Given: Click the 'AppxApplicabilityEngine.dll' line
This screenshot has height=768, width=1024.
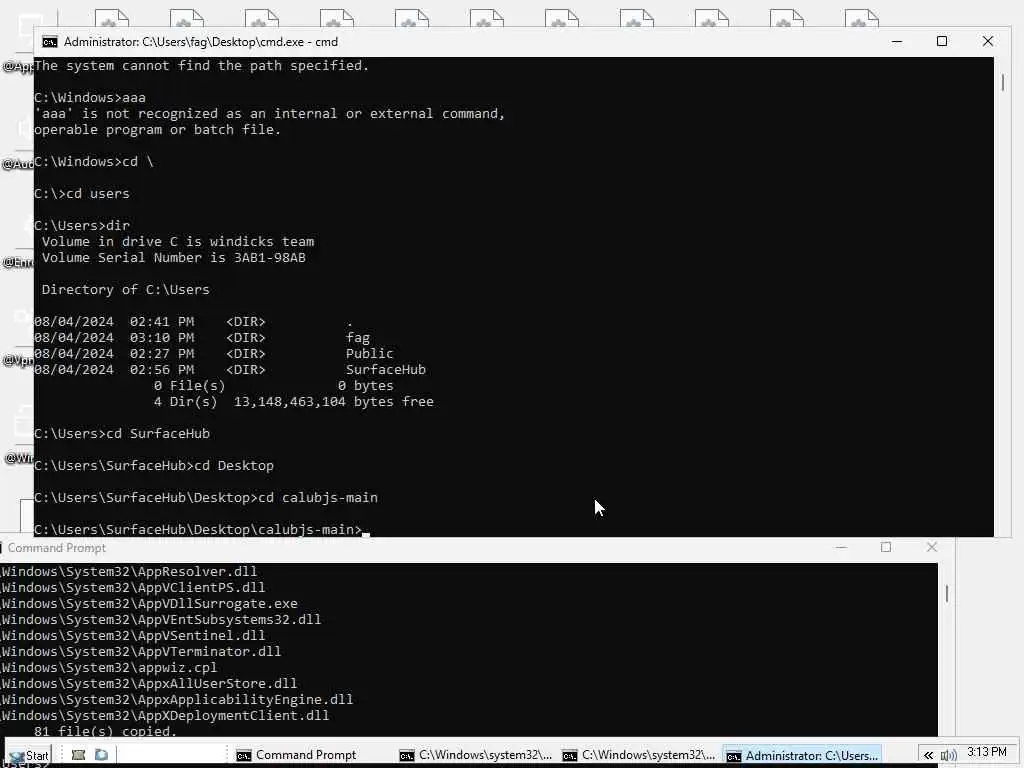Looking at the screenshot, I should tap(177, 699).
